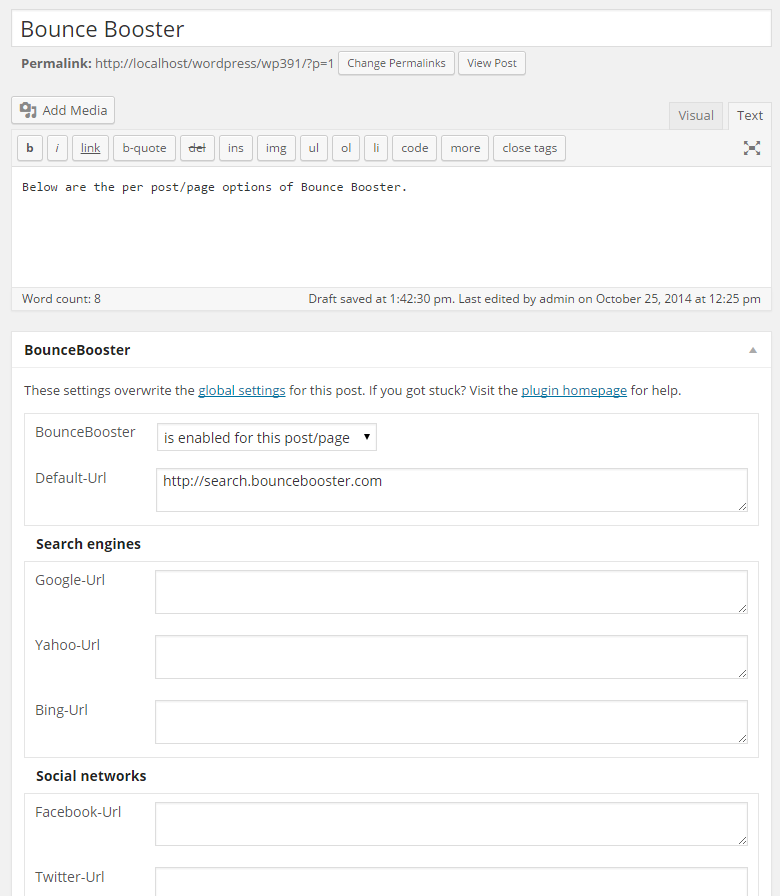Focus the Google-Url text field
780x896 pixels.
point(451,592)
